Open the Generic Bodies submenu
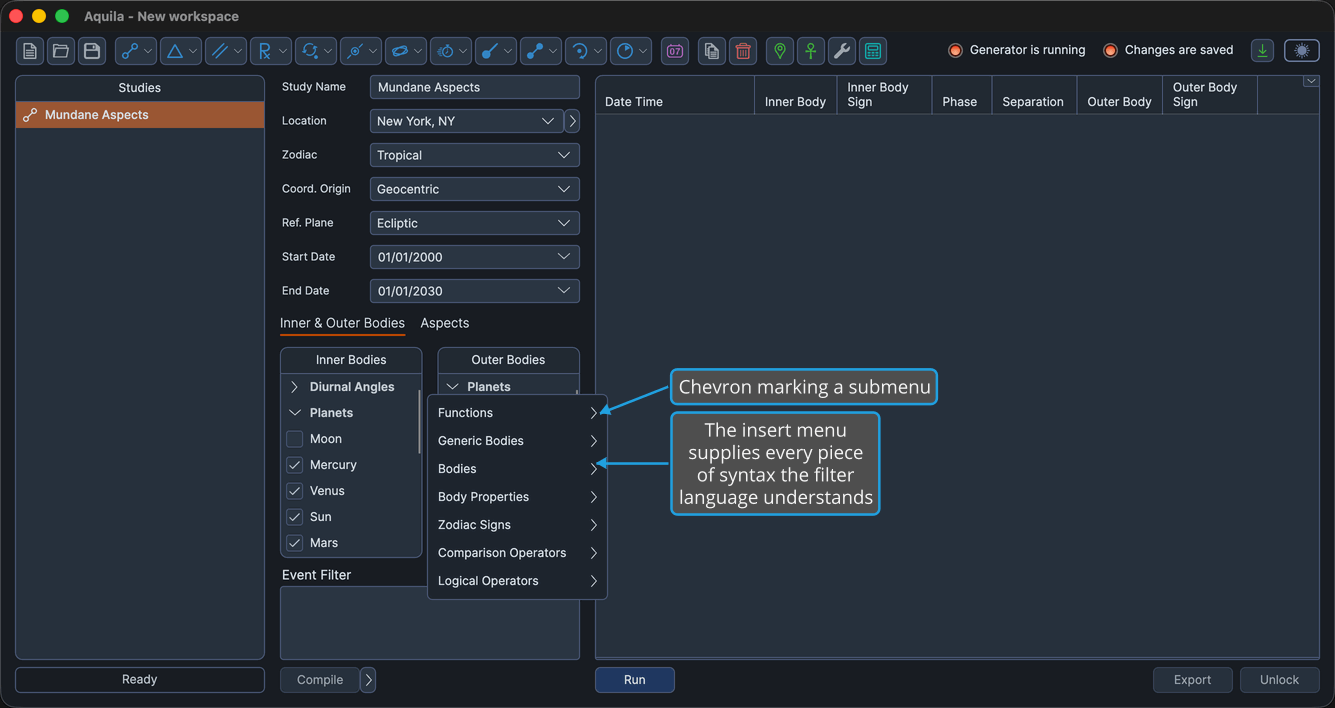Screen dimensions: 1335x708 click(517, 441)
